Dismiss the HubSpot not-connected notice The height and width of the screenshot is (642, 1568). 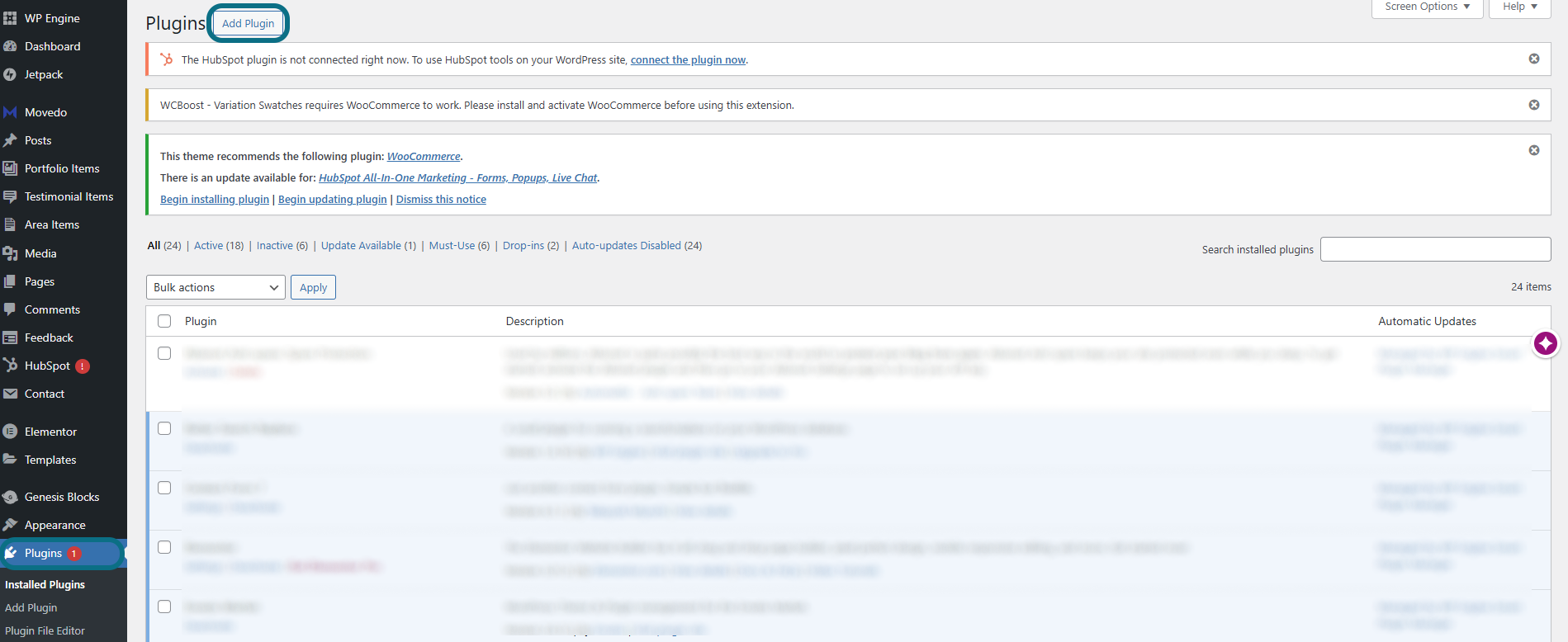[x=1534, y=59]
